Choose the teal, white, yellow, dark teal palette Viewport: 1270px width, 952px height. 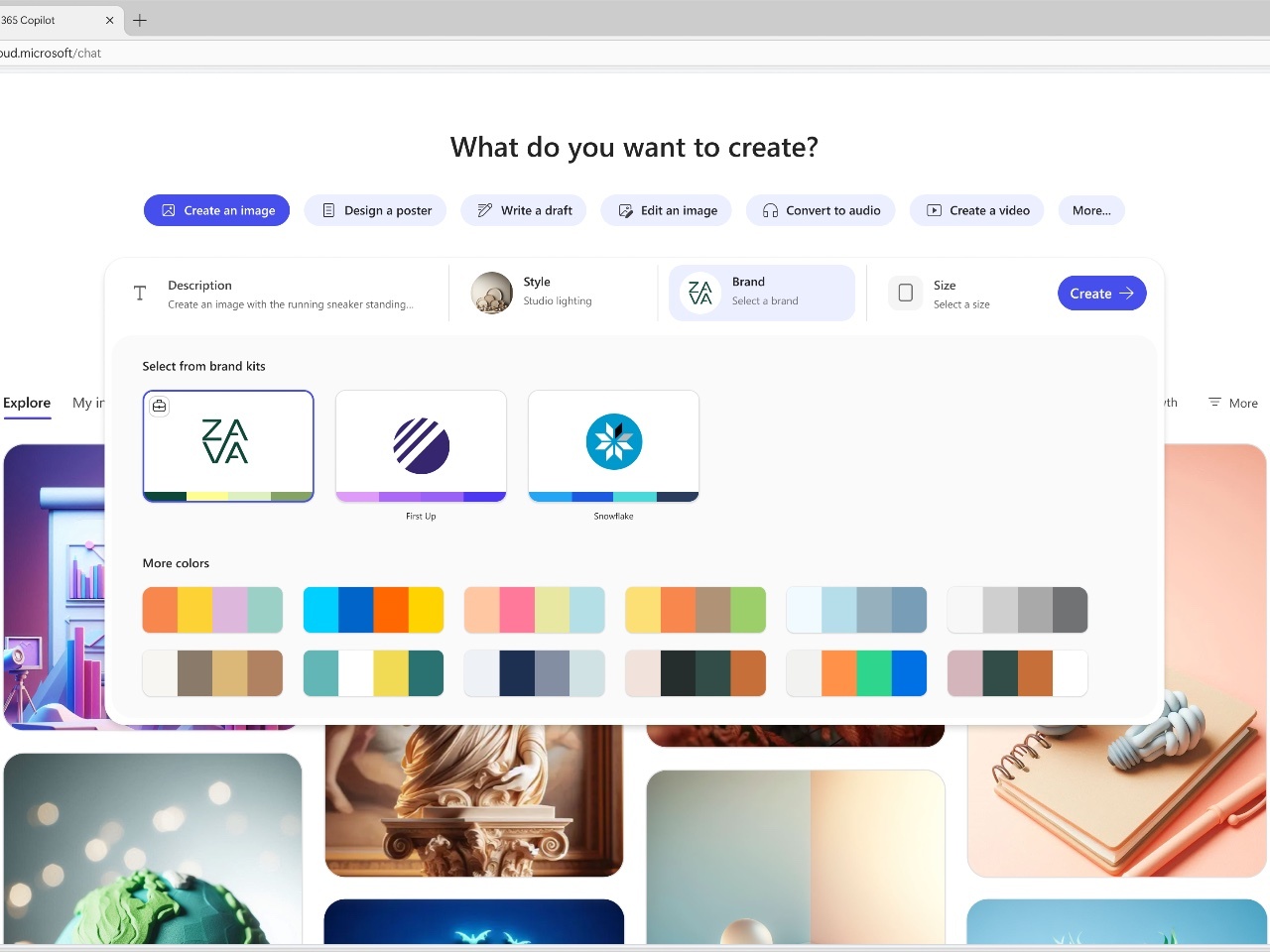(x=373, y=673)
